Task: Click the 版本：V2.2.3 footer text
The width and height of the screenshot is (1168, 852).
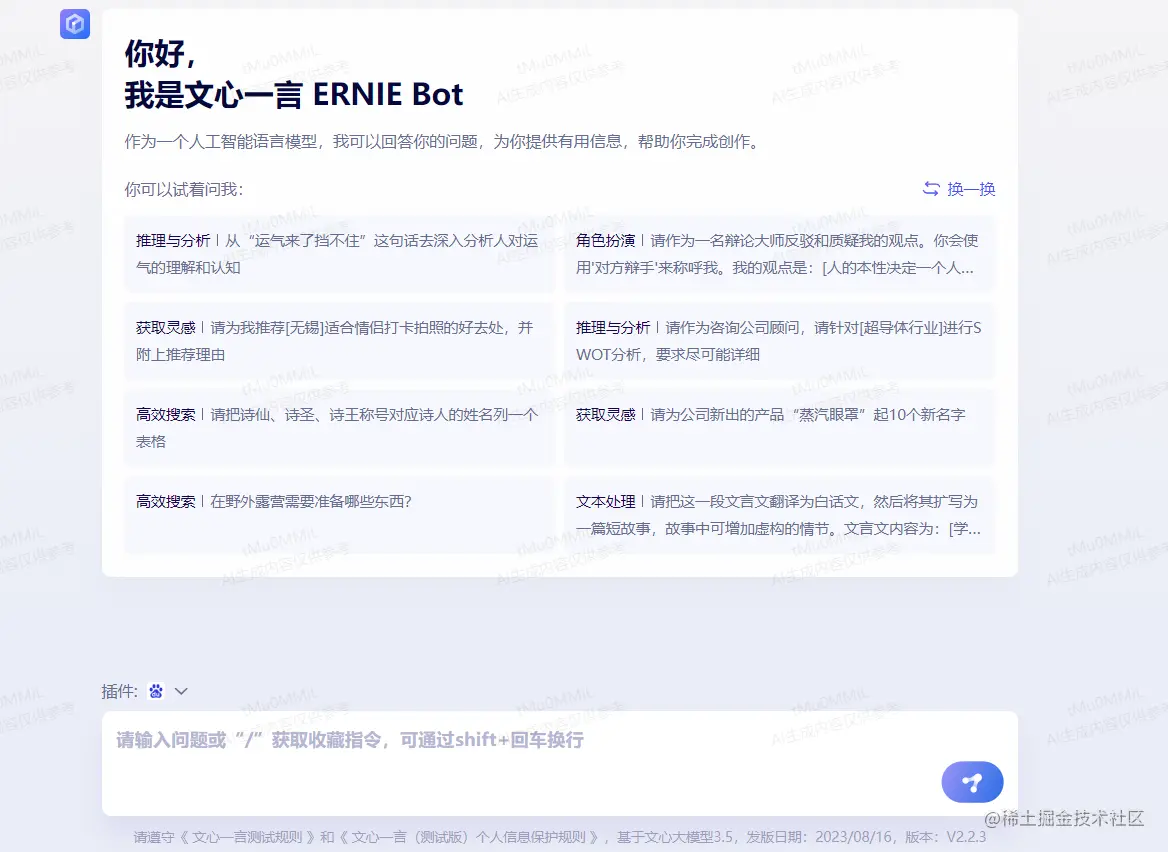Action: 945,837
